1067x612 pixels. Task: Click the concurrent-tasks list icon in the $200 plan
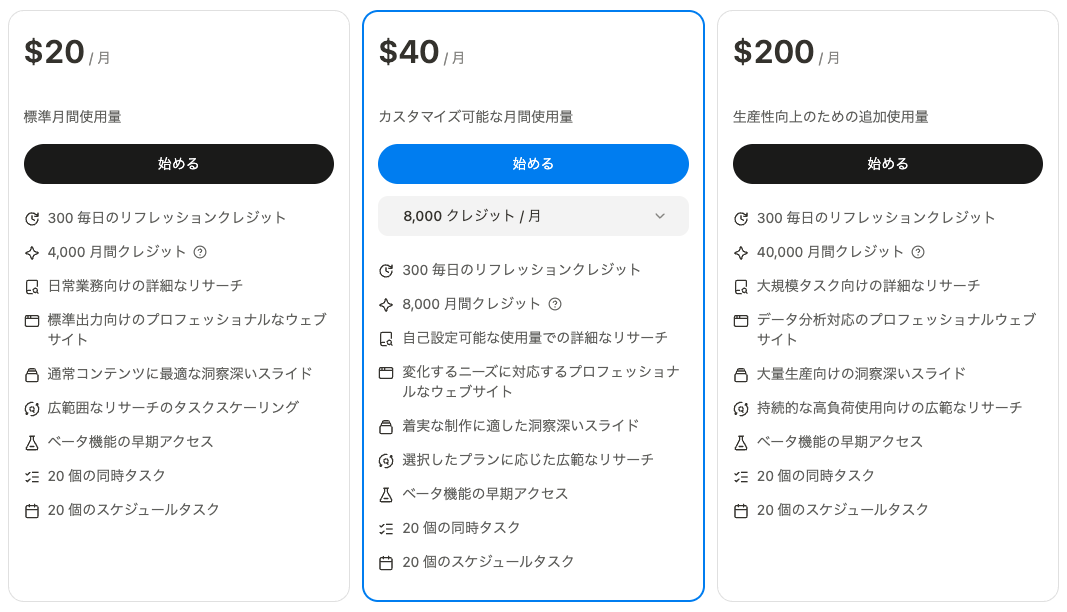pos(741,476)
